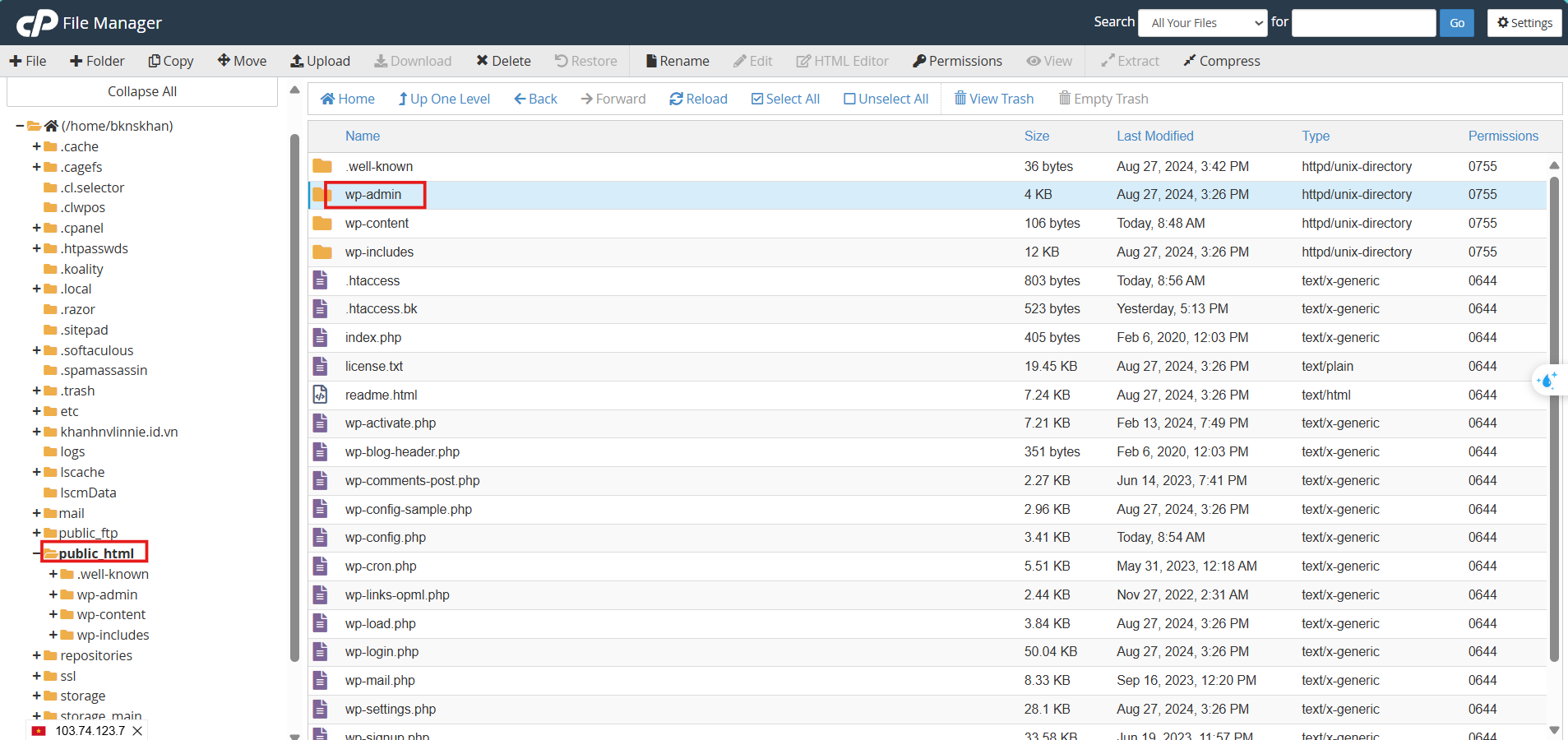Select the wp-content folder icon in list

click(x=322, y=223)
